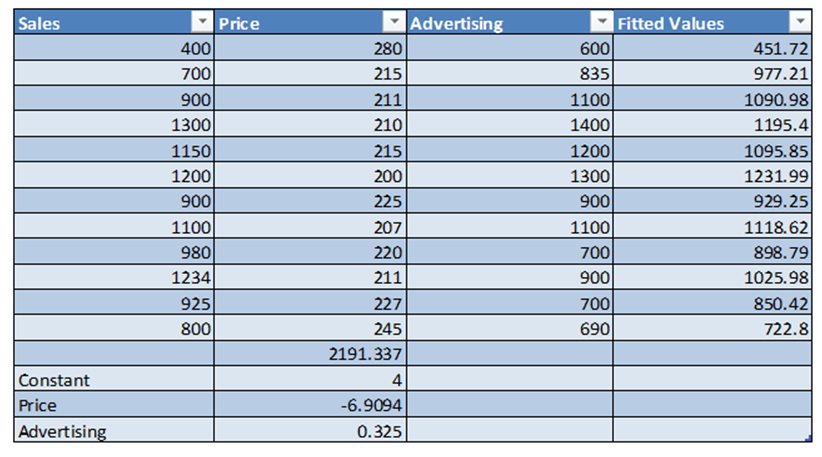Viewport: 822px width, 457px height.
Task: Select the Sales cell with 1234
Action: click(x=114, y=276)
